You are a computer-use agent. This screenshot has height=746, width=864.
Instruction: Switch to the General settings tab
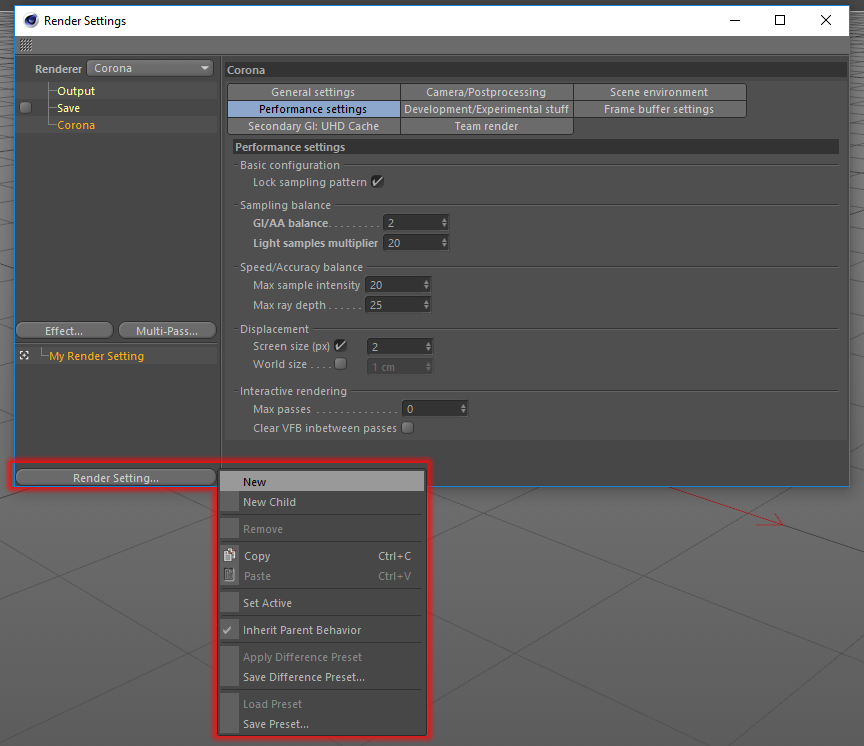(x=314, y=92)
